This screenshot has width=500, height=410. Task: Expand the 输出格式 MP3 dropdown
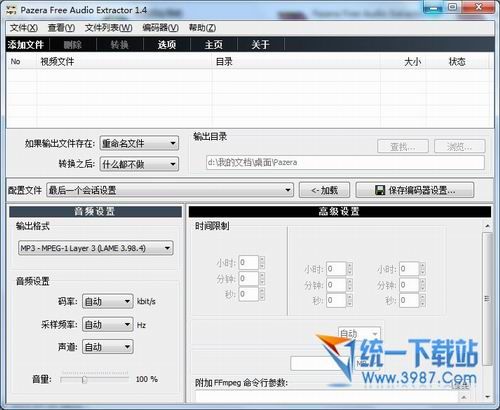[x=96, y=248]
